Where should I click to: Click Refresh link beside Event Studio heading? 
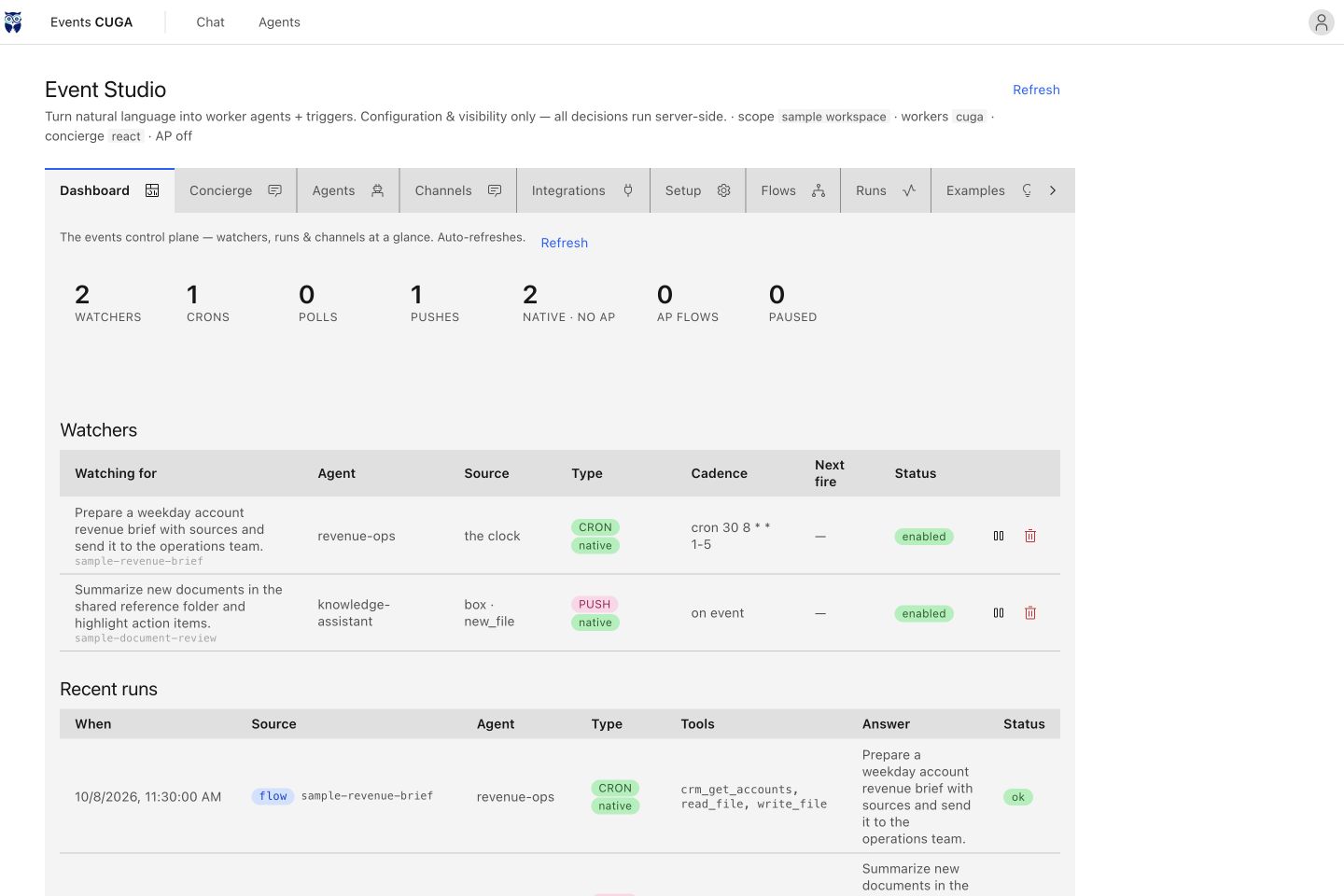(x=1036, y=90)
